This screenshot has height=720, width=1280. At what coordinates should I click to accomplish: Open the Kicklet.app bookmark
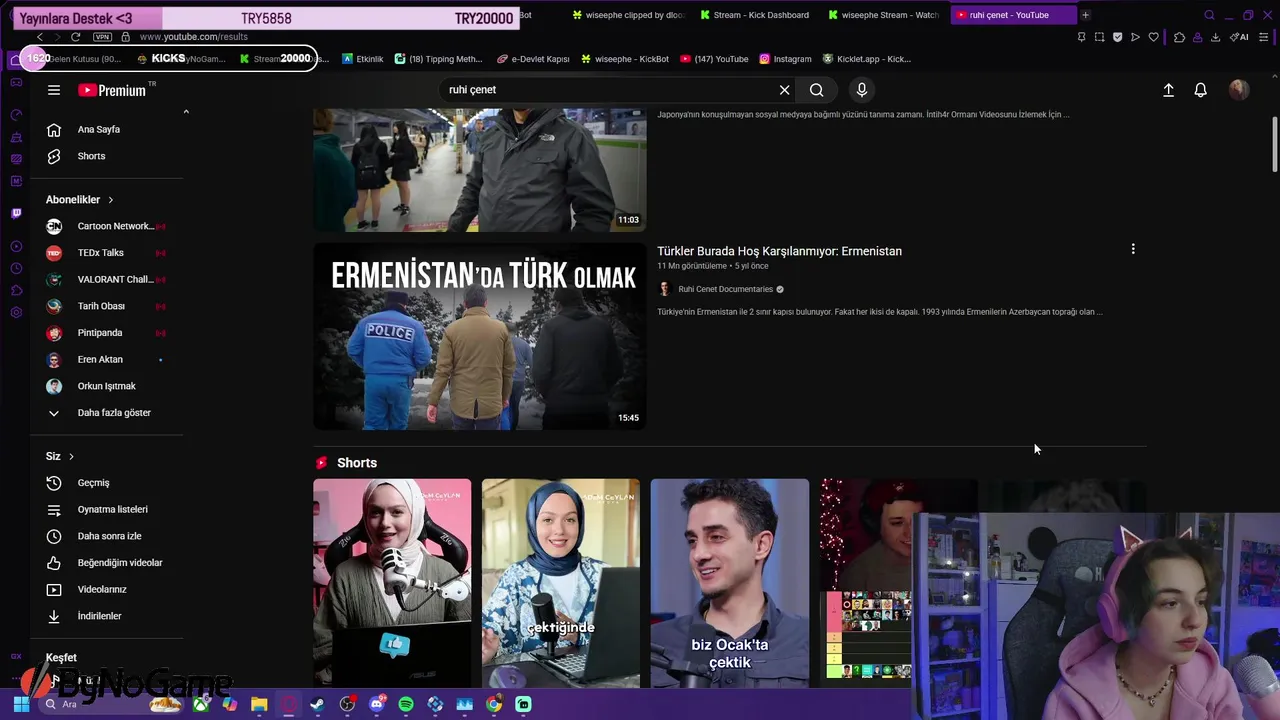[866, 59]
